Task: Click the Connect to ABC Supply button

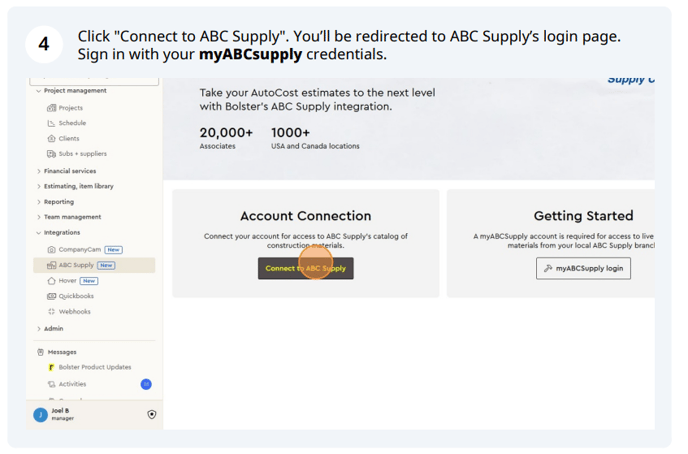Action: [305, 268]
